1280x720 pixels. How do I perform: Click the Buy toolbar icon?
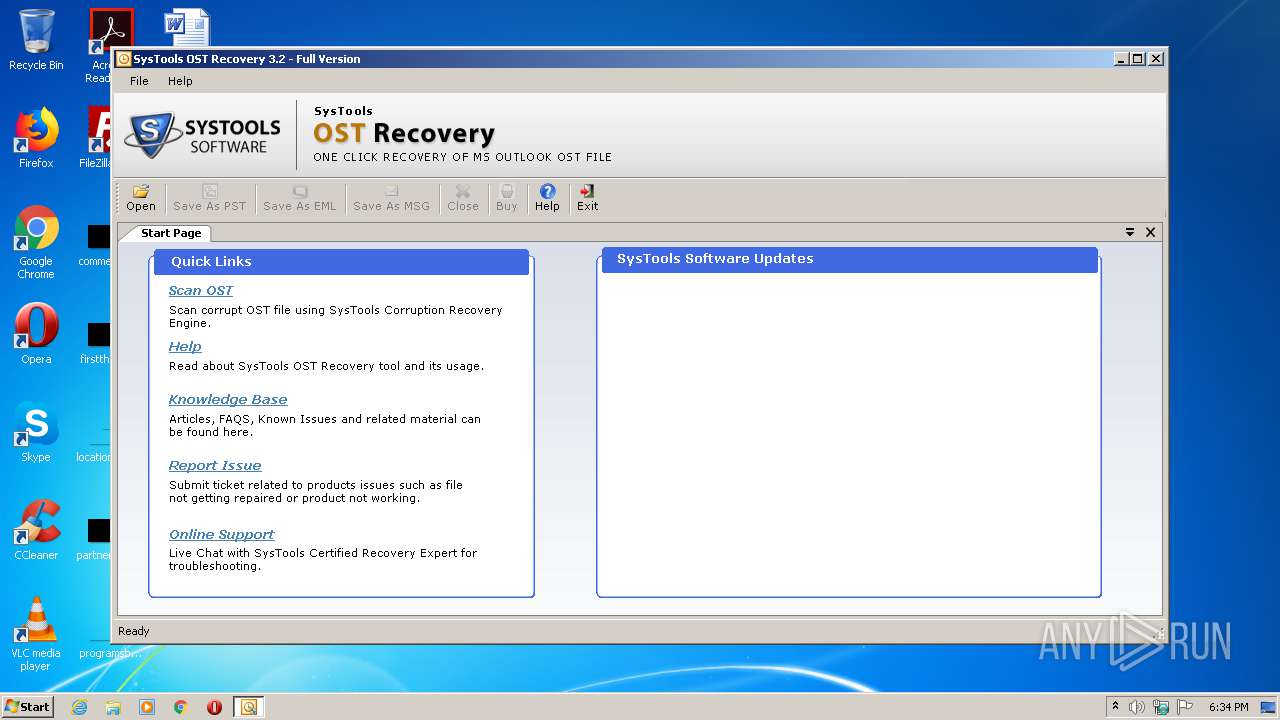(507, 198)
